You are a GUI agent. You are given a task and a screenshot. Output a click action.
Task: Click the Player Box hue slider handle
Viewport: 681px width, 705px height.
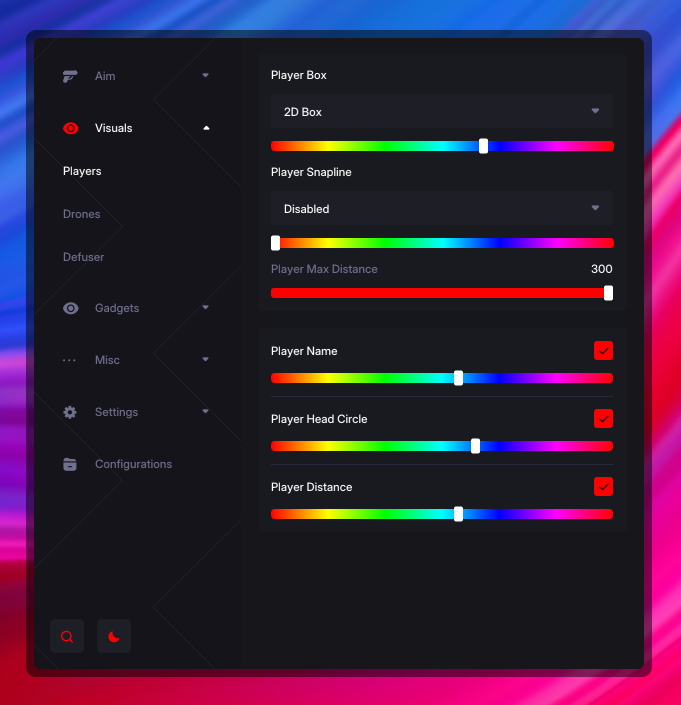coord(483,146)
